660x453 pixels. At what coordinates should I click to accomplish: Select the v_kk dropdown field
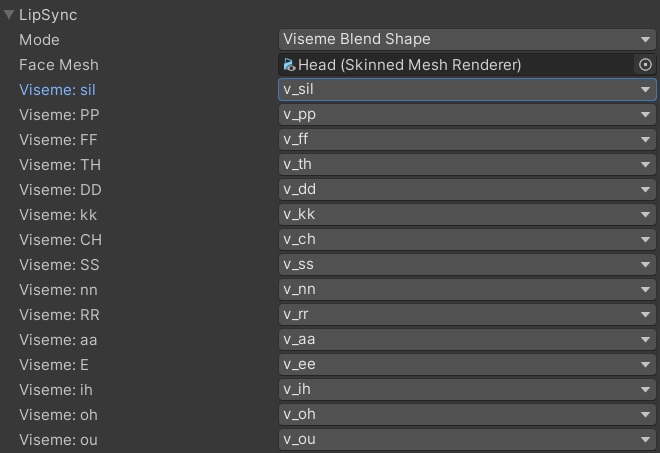tap(467, 214)
